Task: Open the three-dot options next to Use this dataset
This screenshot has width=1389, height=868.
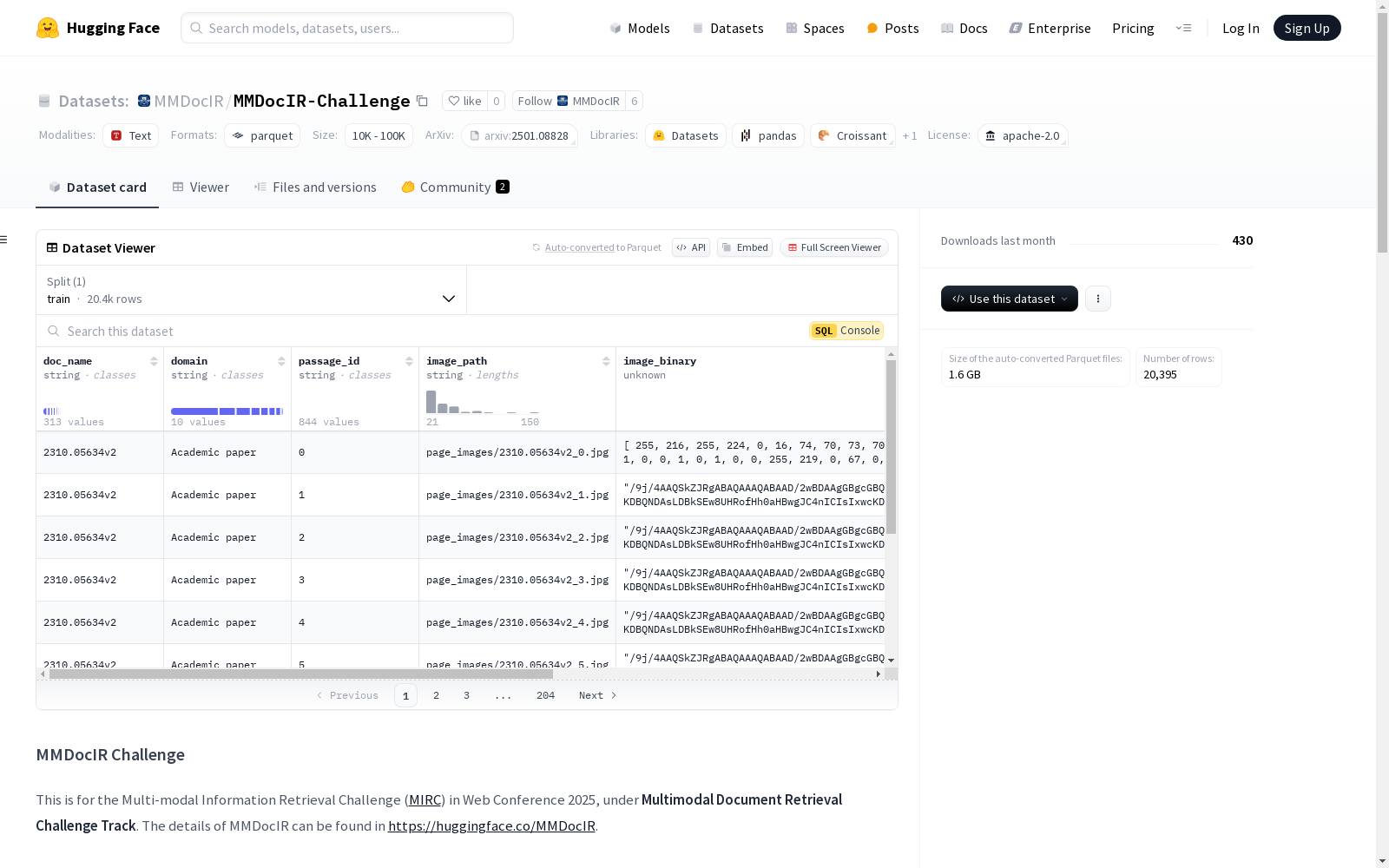Action: click(x=1098, y=299)
